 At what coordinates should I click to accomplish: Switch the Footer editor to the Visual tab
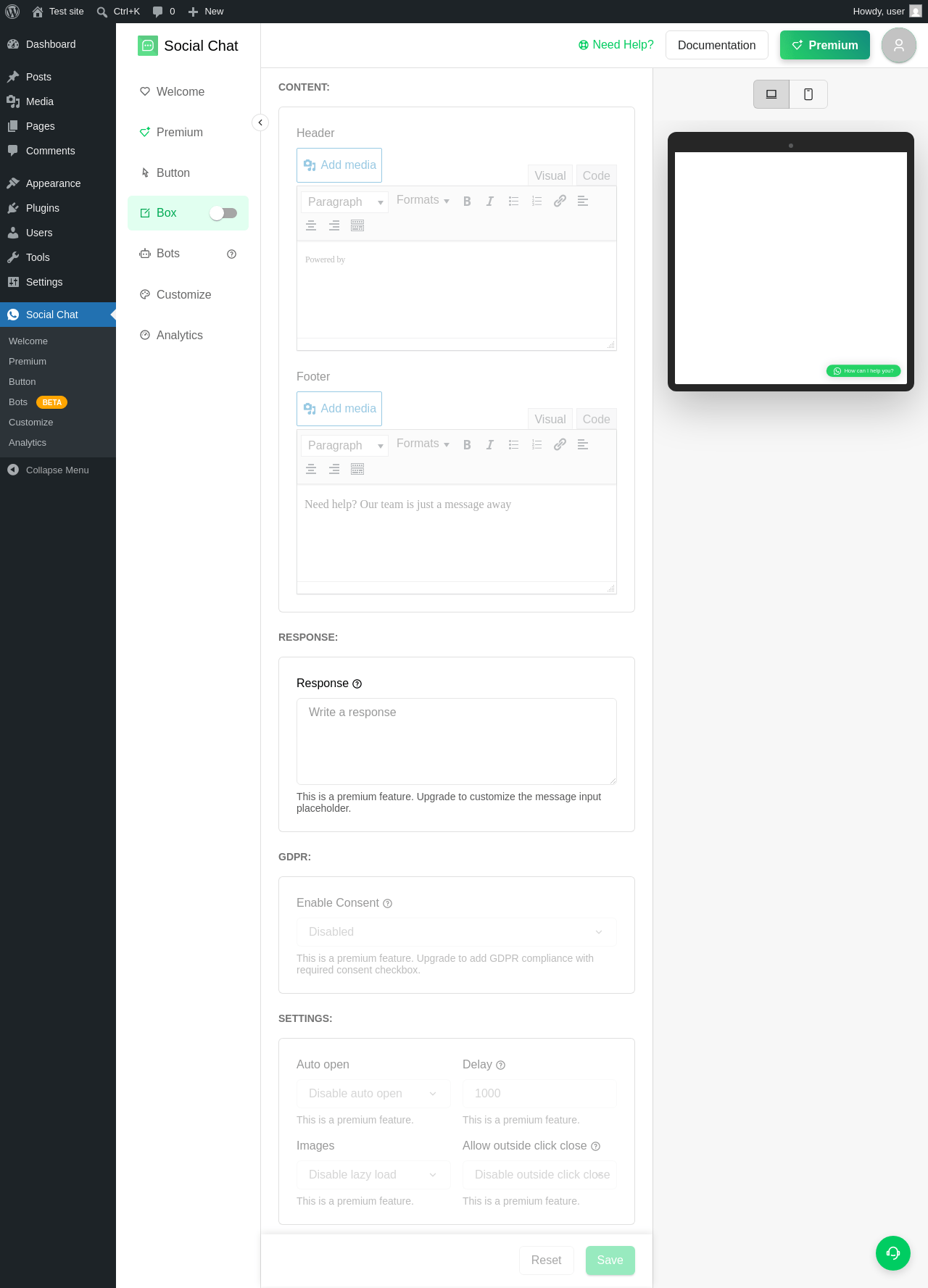[550, 419]
